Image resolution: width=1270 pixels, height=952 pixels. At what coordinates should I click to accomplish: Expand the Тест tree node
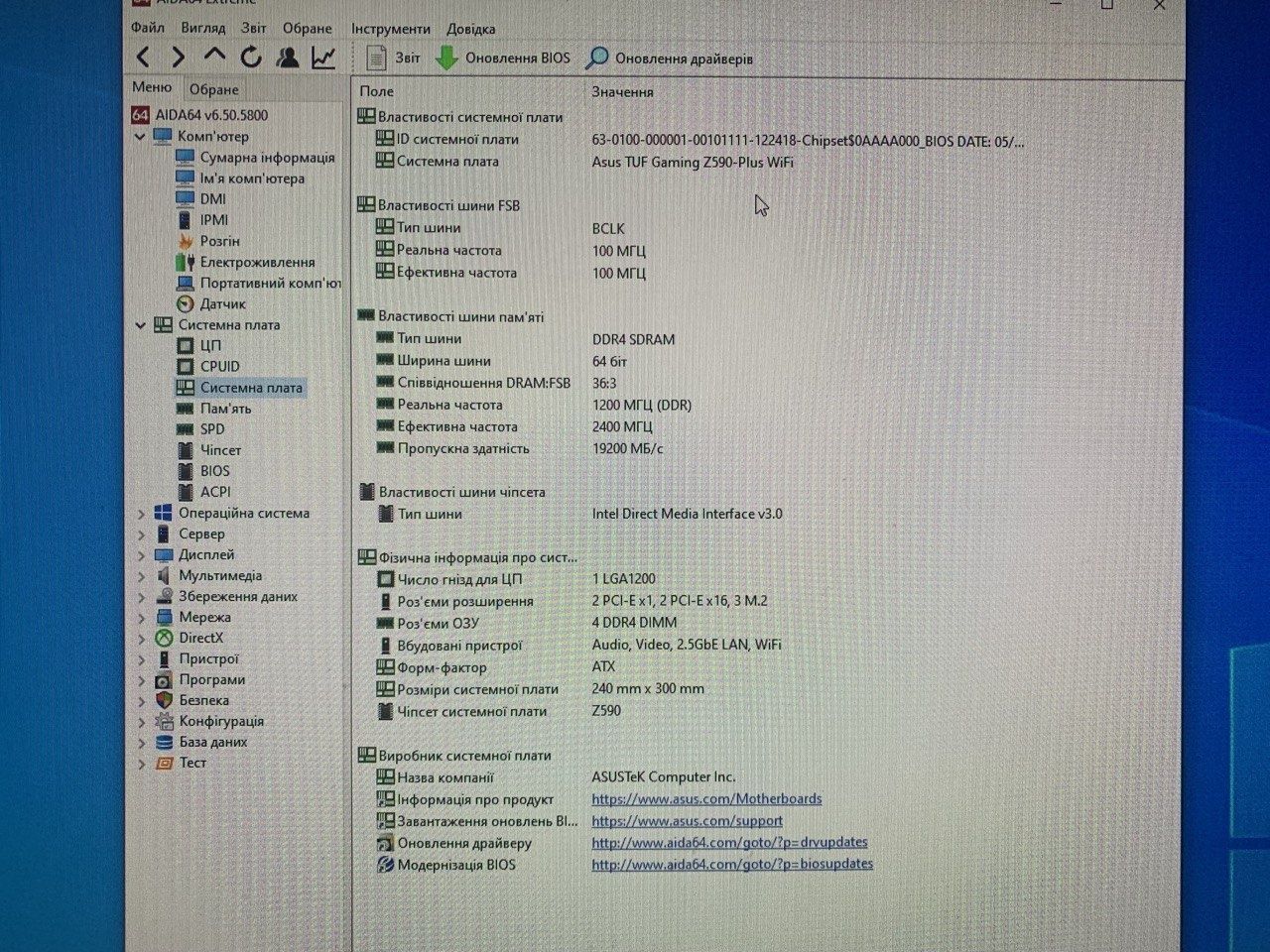pos(141,764)
